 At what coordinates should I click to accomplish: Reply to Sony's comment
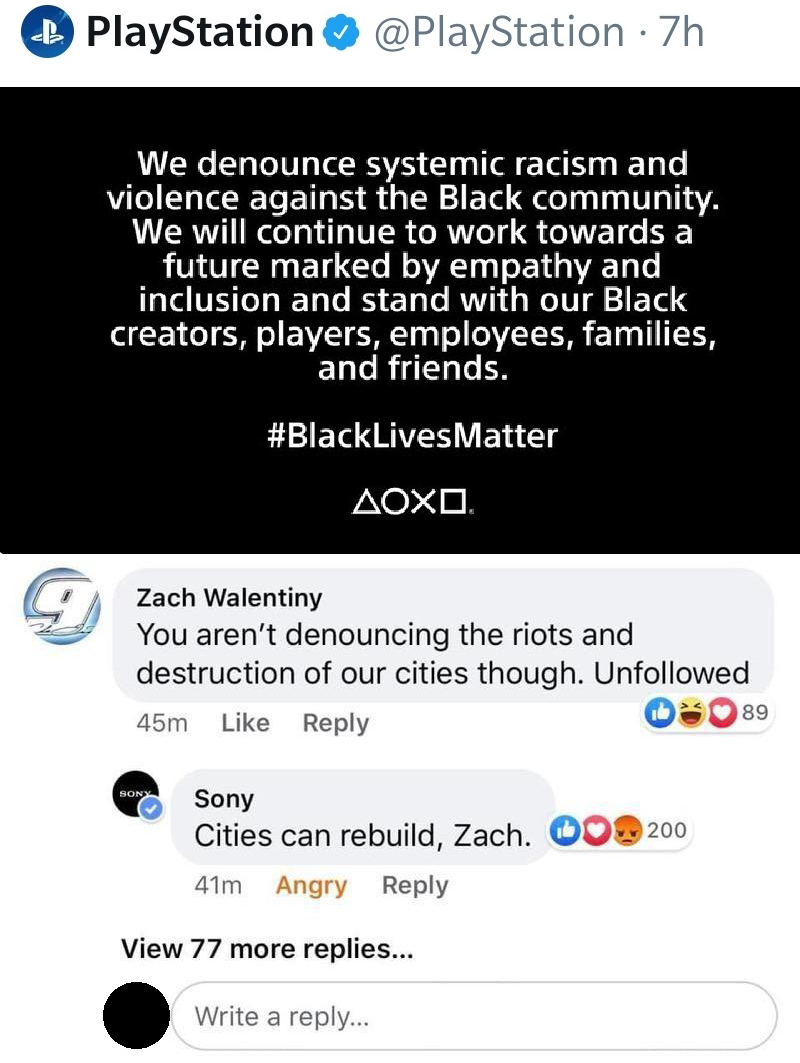415,885
